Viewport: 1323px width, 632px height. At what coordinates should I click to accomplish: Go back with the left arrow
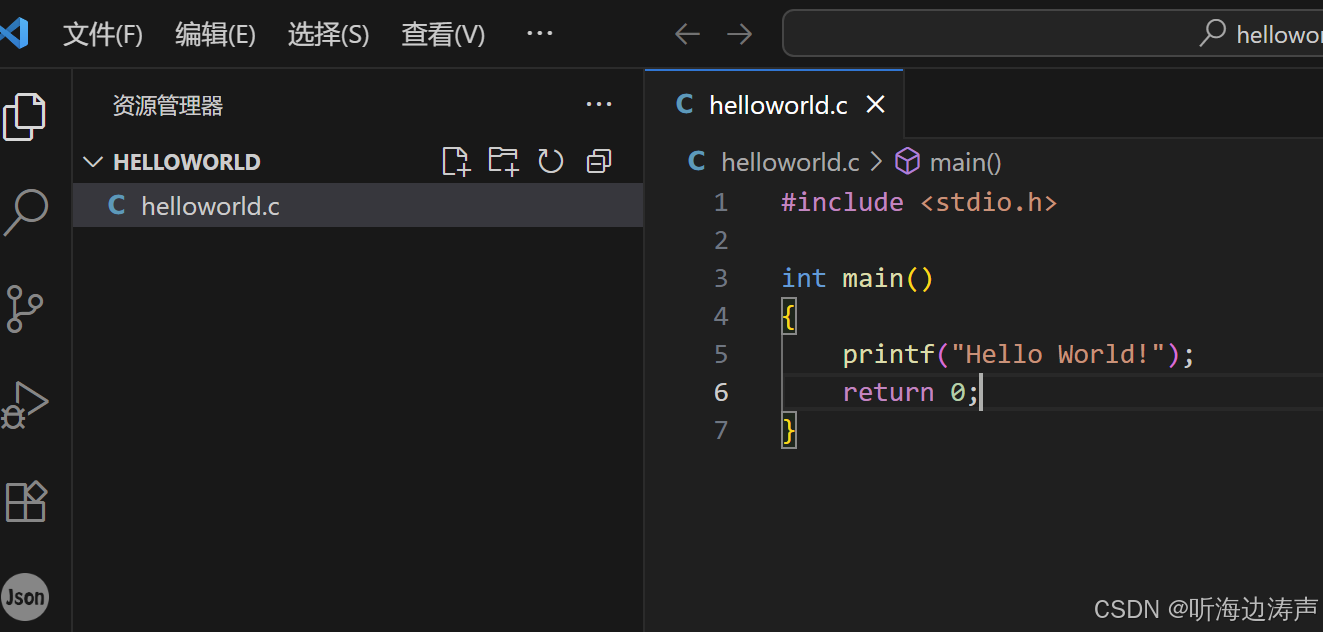tap(687, 35)
